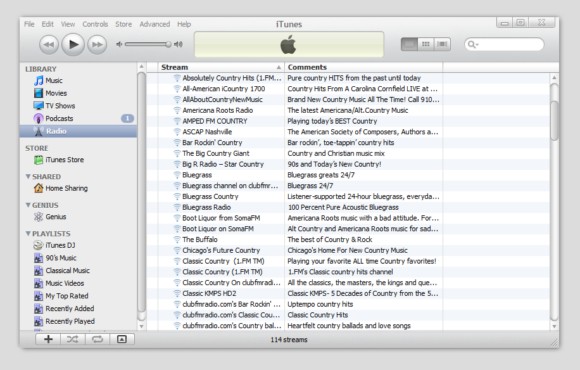
Task: Click the stream list scroll up arrow
Action: 554,78
